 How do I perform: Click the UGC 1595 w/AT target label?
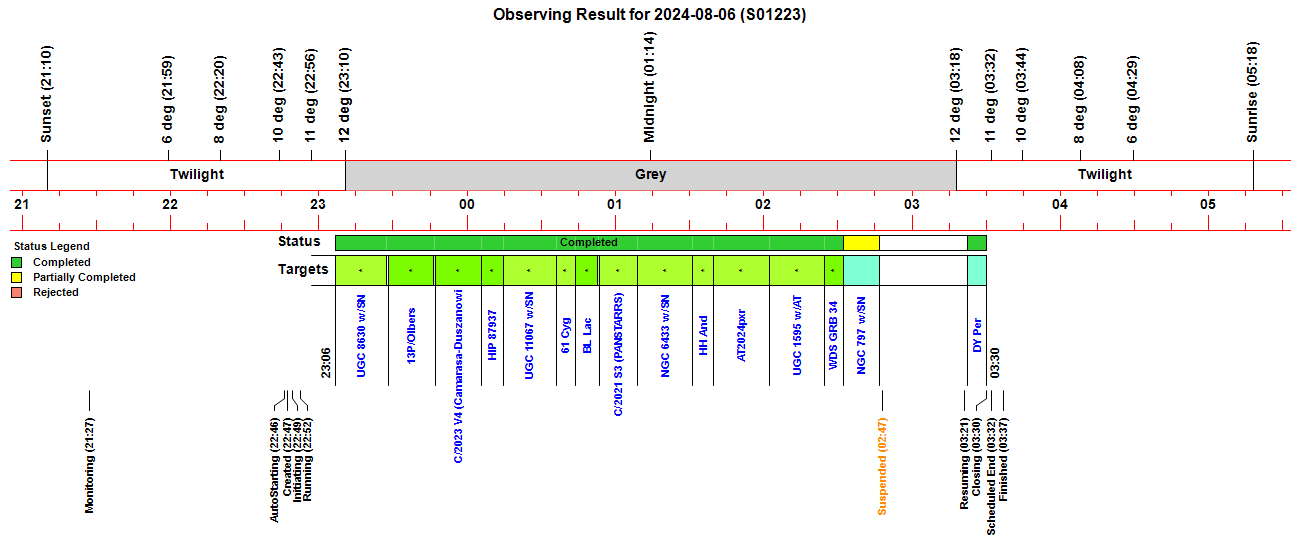(797, 338)
